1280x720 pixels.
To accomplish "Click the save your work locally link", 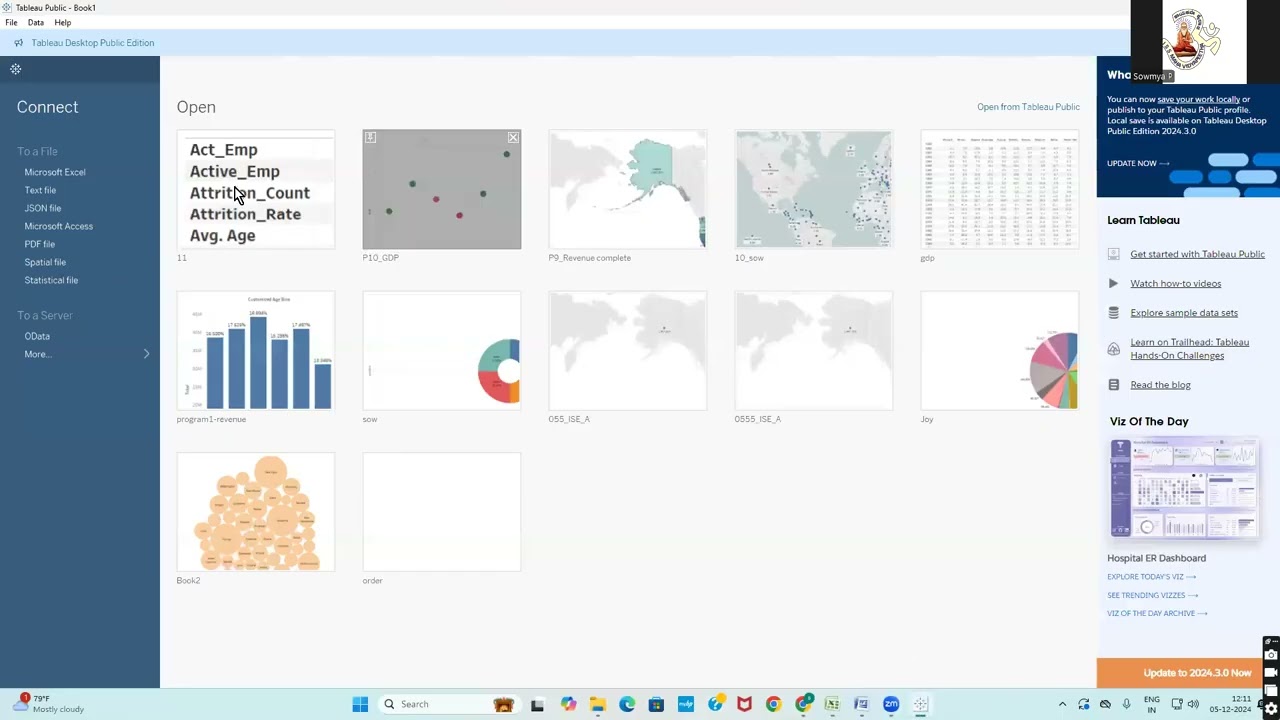I will (1198, 99).
